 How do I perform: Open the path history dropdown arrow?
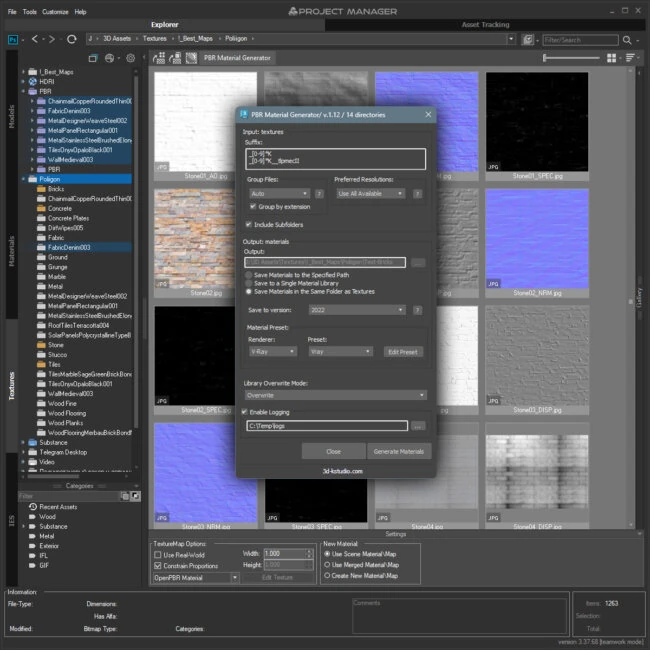pyautogui.click(x=511, y=39)
